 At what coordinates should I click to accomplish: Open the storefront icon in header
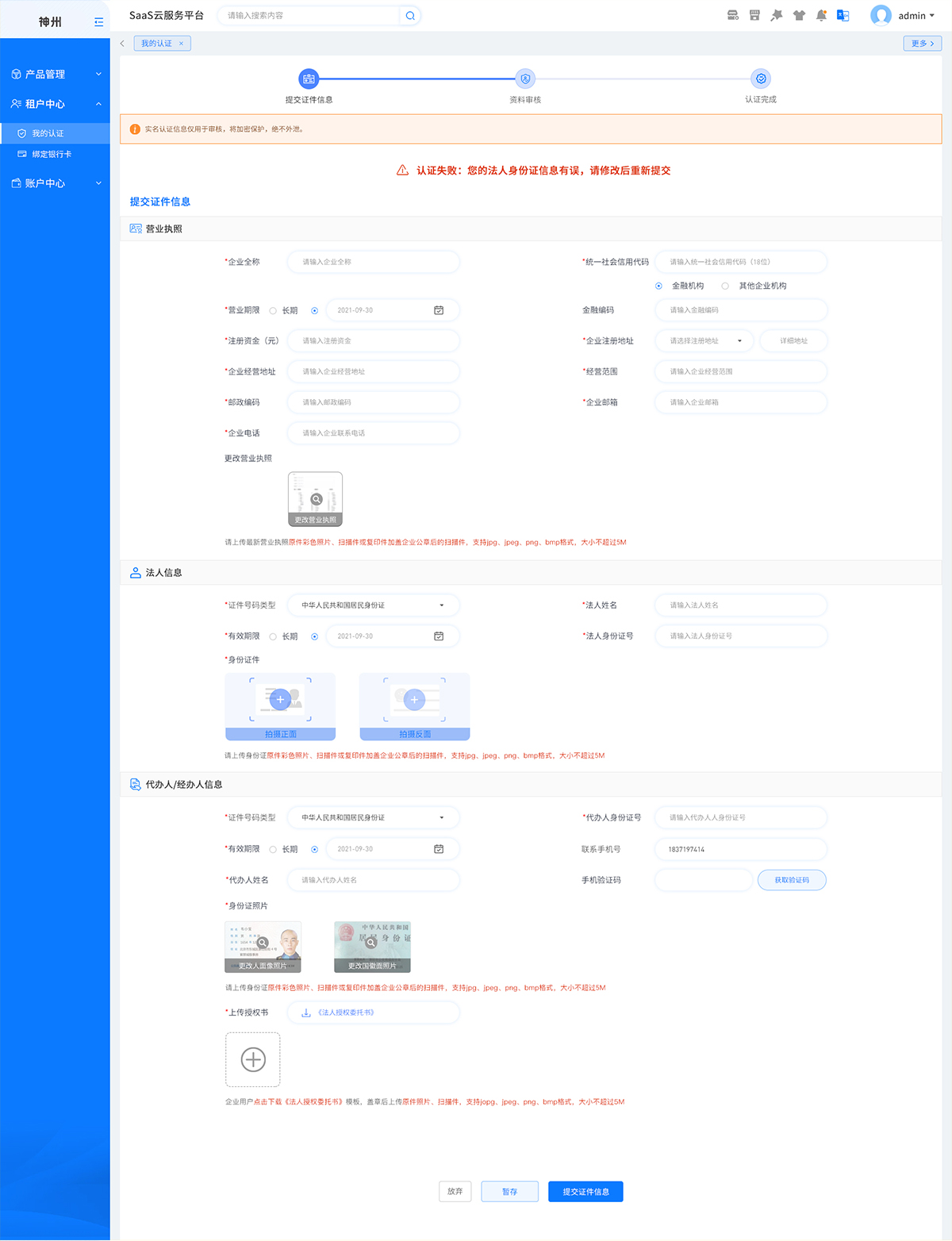click(754, 15)
